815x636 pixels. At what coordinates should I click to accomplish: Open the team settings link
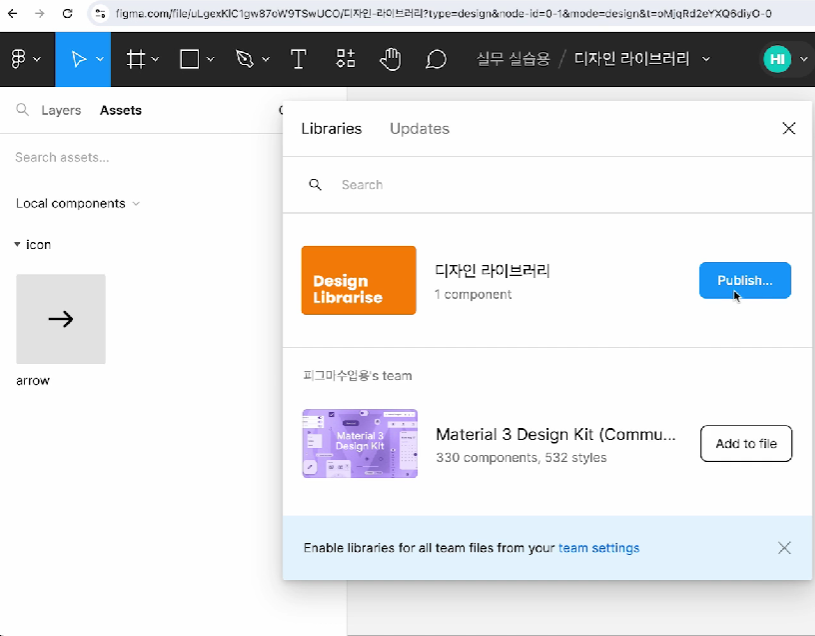click(x=599, y=548)
